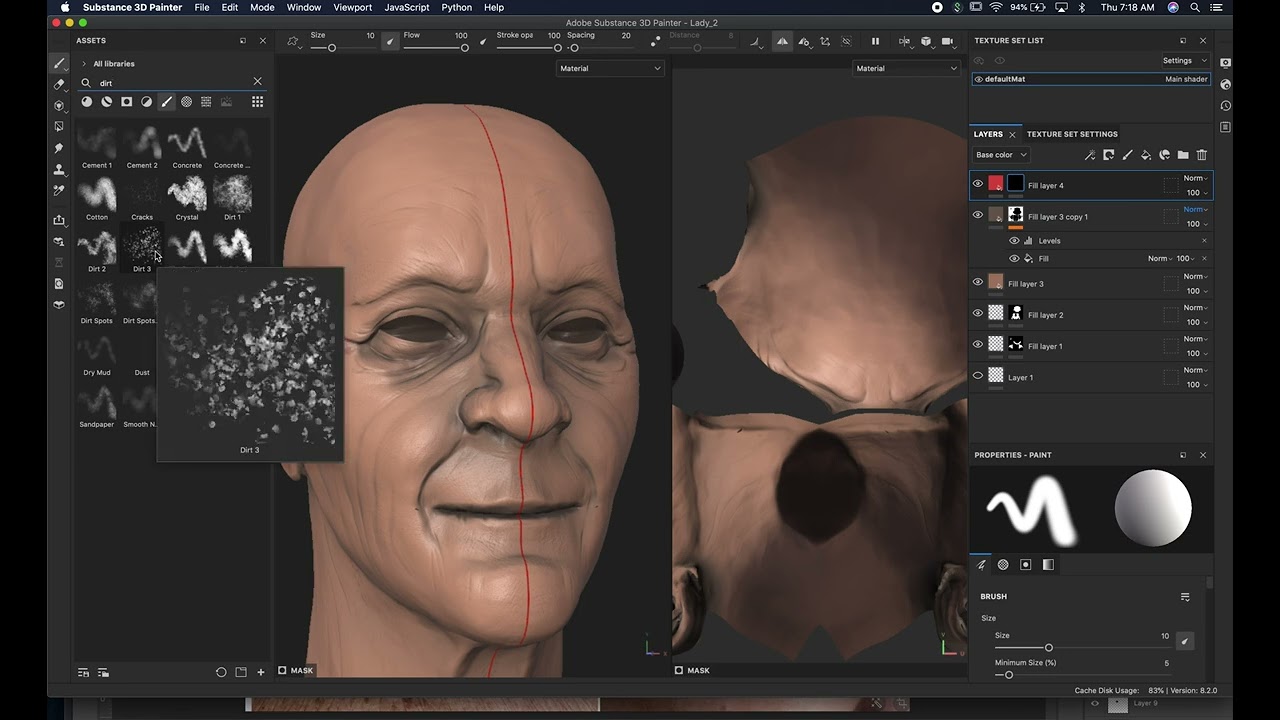
Task: Adjust the top toolbar Flow slider
Action: 434,48
